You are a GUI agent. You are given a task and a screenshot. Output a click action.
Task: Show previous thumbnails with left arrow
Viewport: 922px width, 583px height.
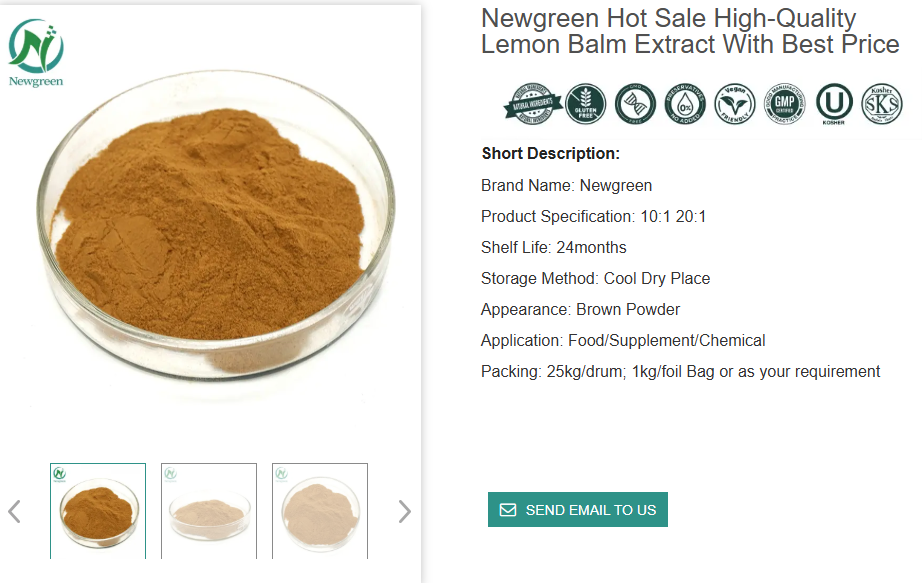(x=15, y=511)
